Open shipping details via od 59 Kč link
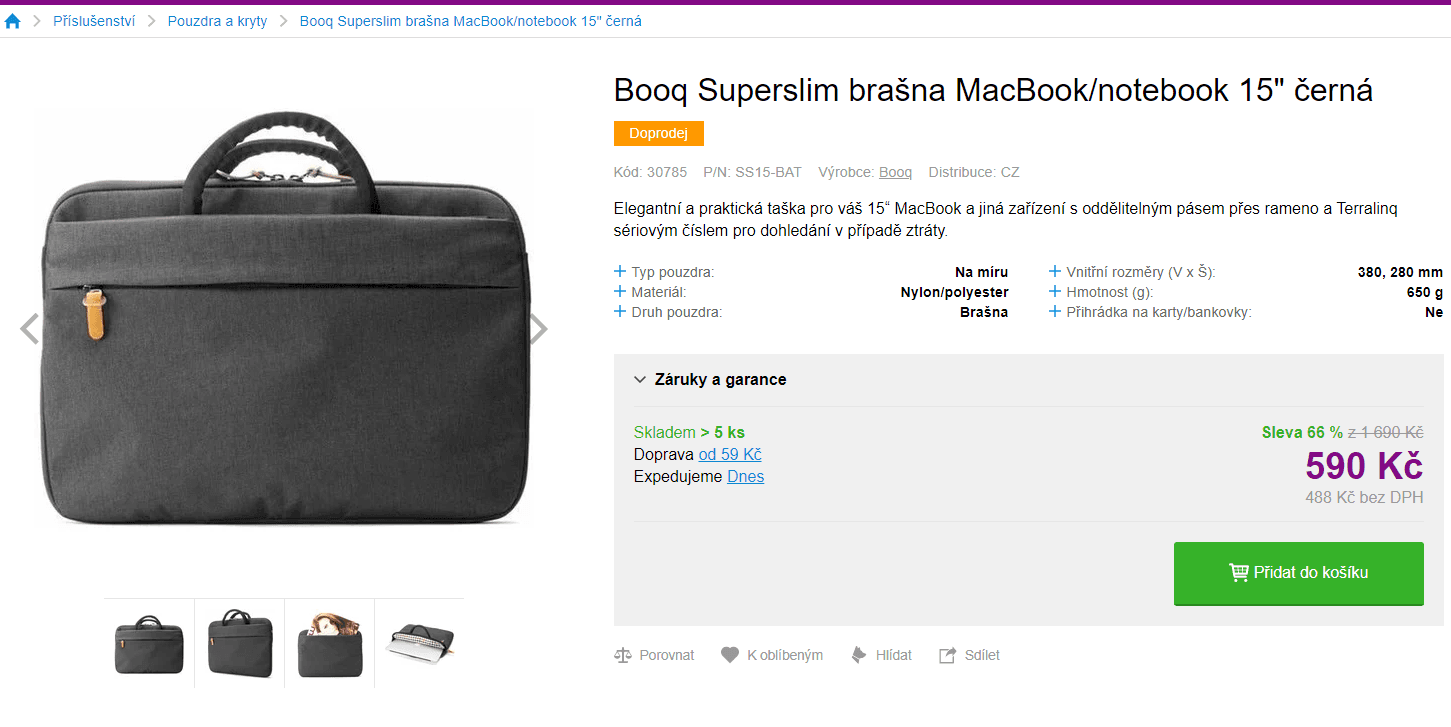 coord(729,454)
